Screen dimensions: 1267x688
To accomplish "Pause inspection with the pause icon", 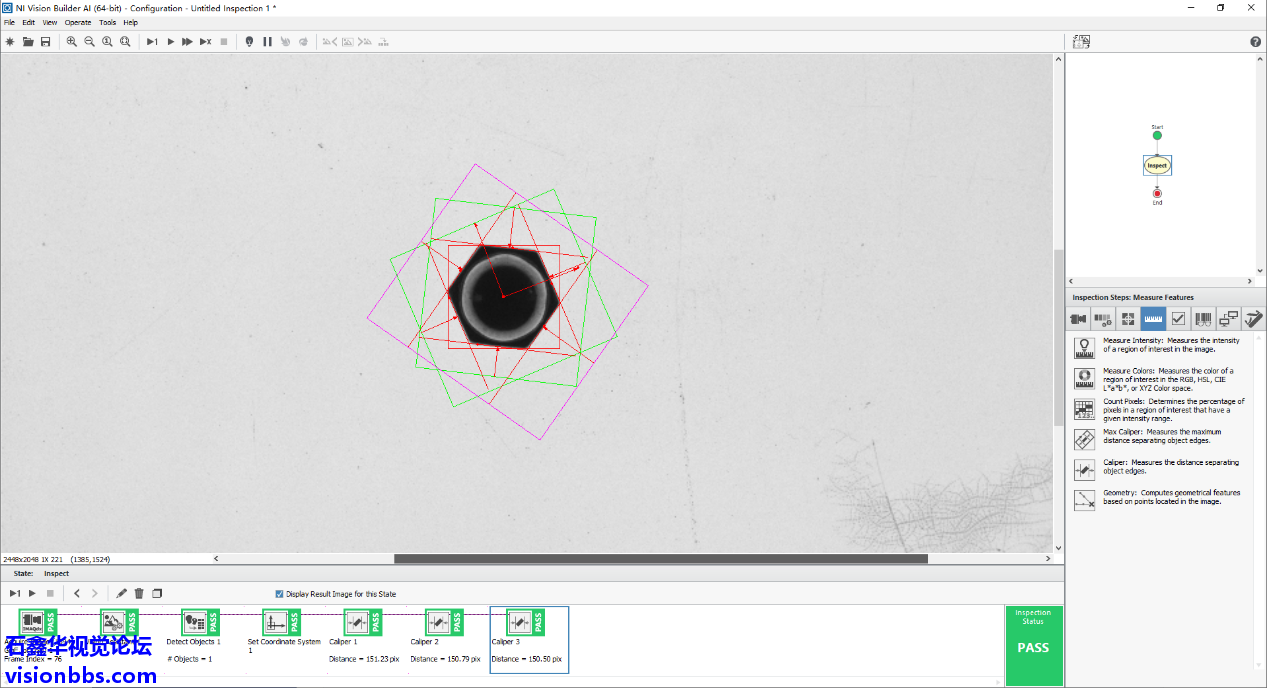I will pyautogui.click(x=267, y=42).
